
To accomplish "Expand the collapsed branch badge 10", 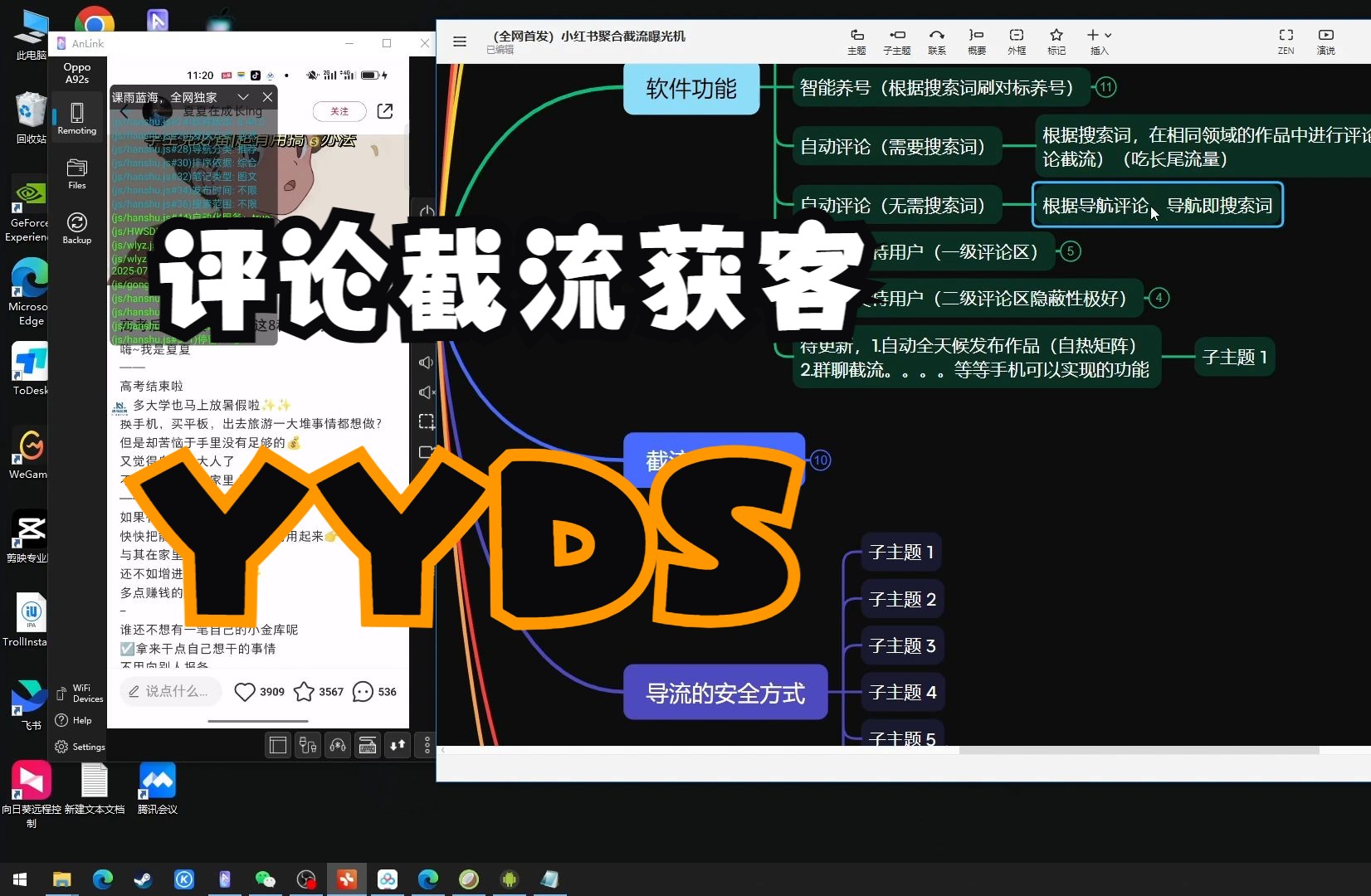I will click(x=821, y=460).
